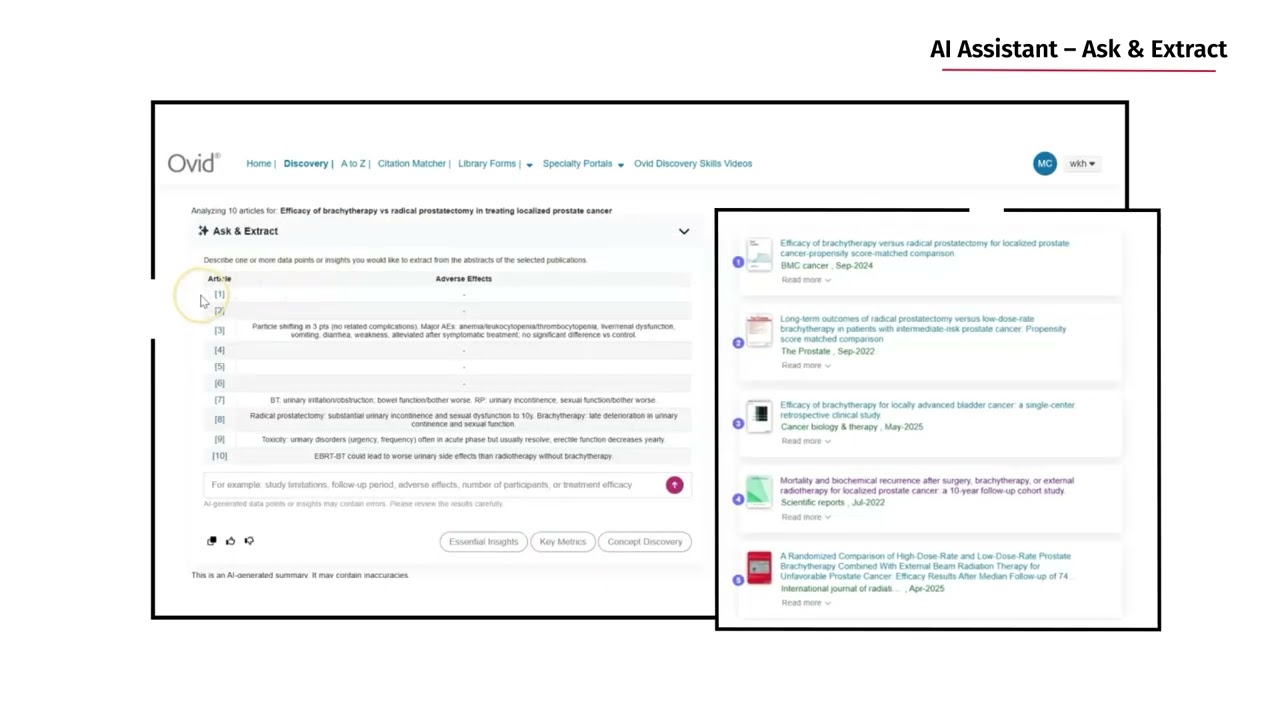
Task: Click the thumbnail of article 1
Action: [760, 254]
